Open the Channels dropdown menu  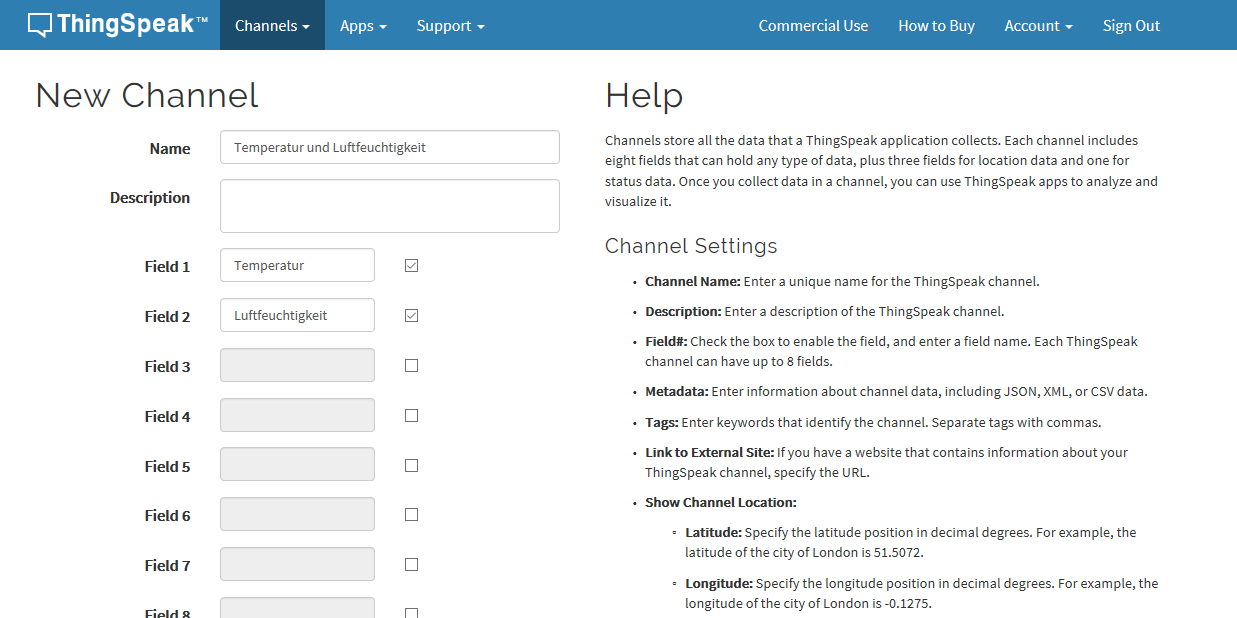click(272, 26)
